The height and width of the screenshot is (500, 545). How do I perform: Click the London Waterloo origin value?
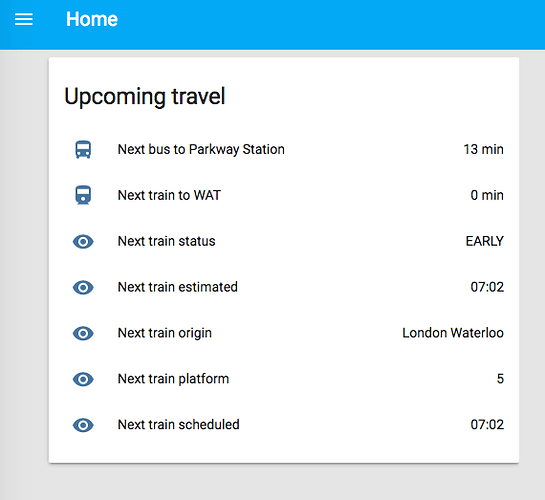click(453, 333)
